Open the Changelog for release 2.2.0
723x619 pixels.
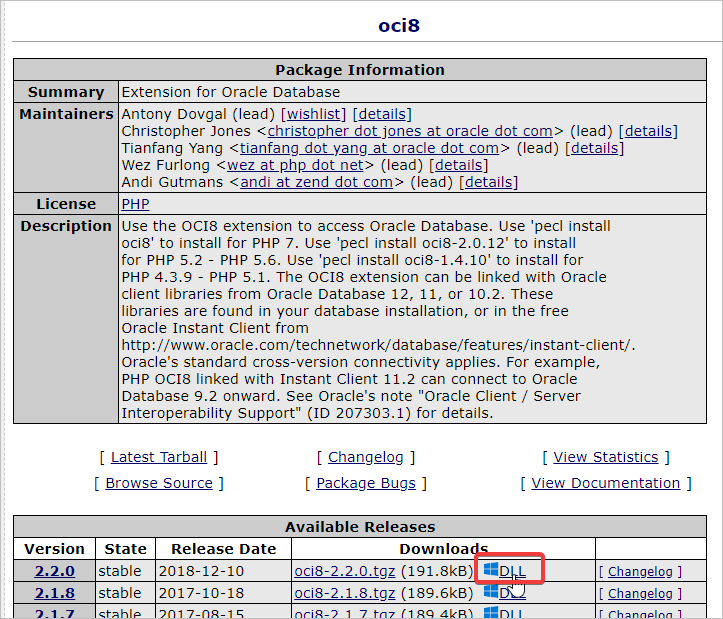[640, 572]
